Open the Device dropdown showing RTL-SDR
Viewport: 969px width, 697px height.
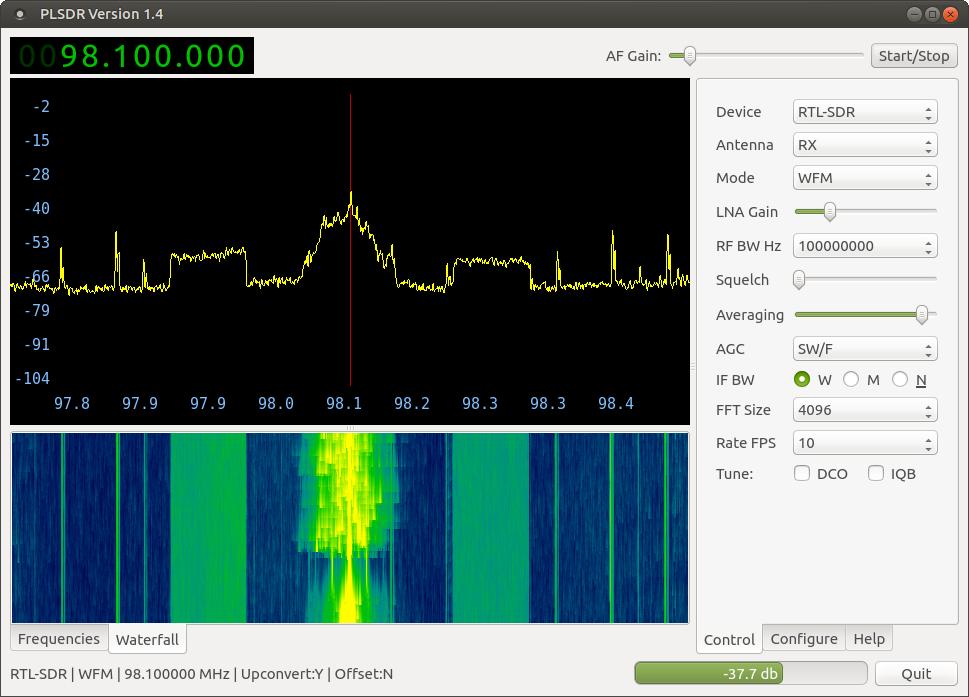click(864, 112)
